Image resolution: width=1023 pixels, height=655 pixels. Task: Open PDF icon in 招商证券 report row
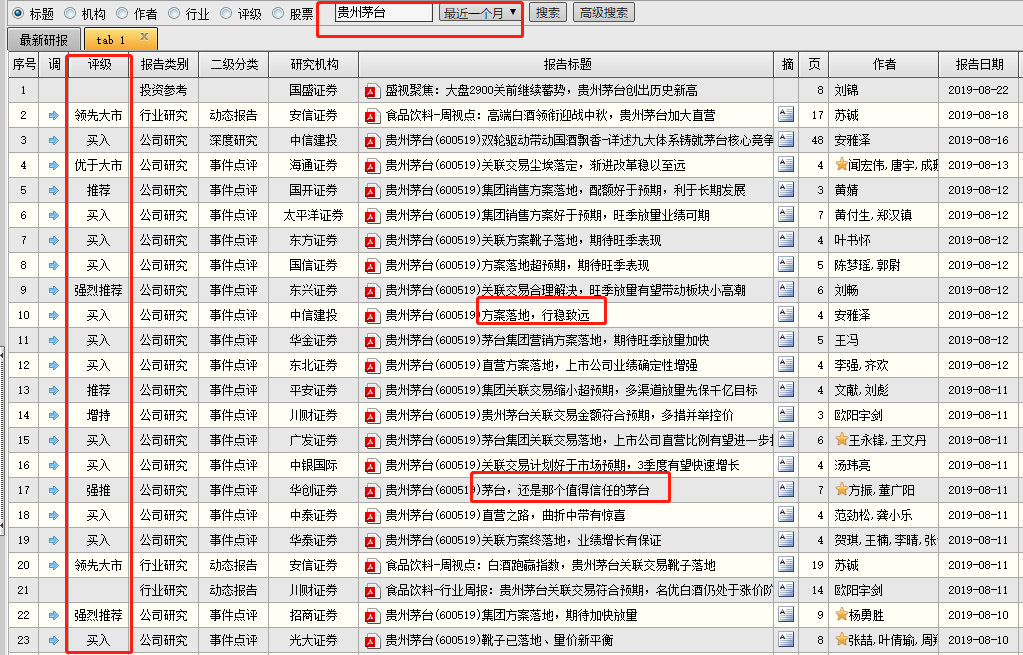pos(372,616)
